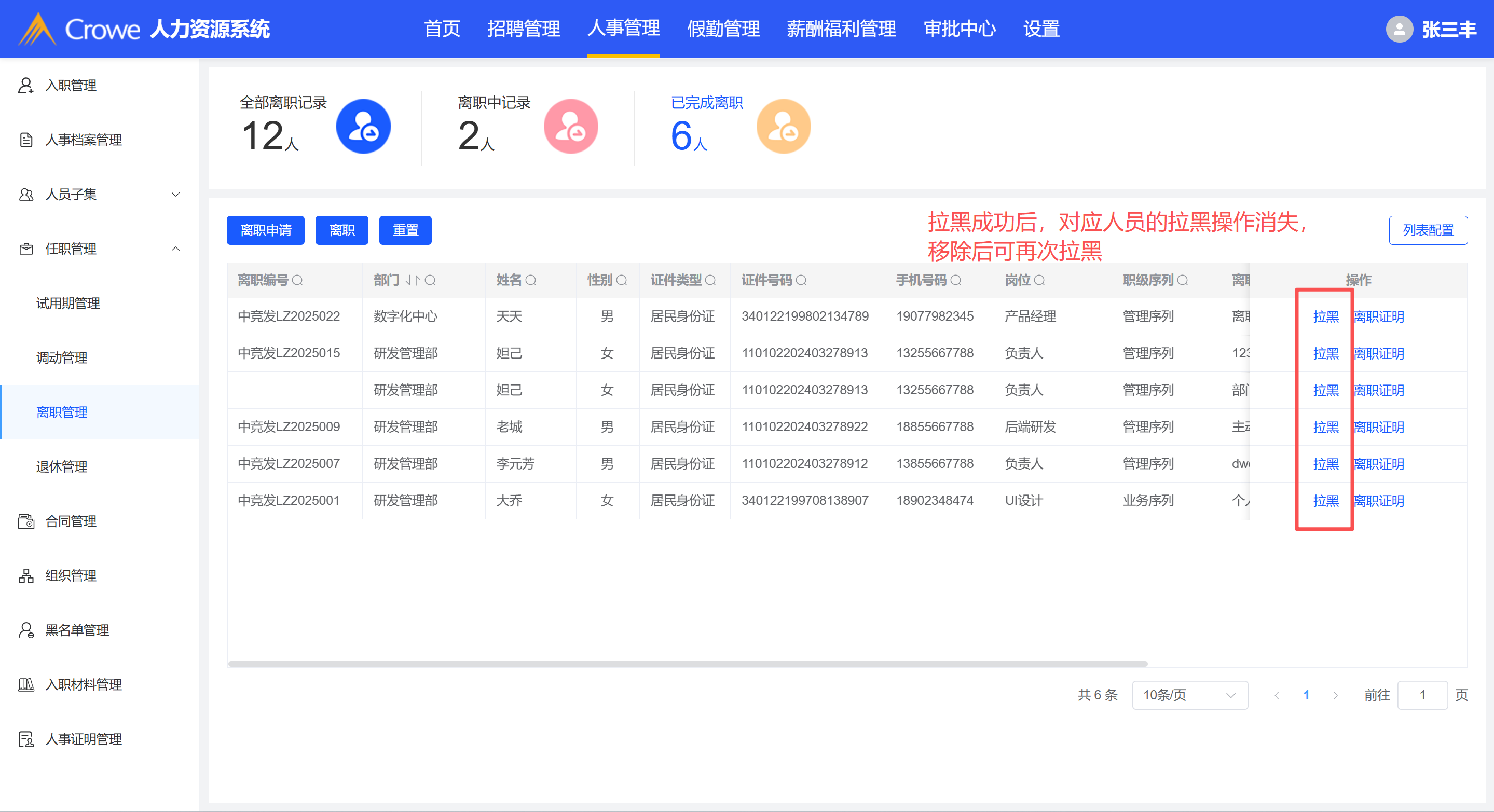Click 拉黑 link for employee 大乔
The image size is (1494, 812).
click(1325, 501)
